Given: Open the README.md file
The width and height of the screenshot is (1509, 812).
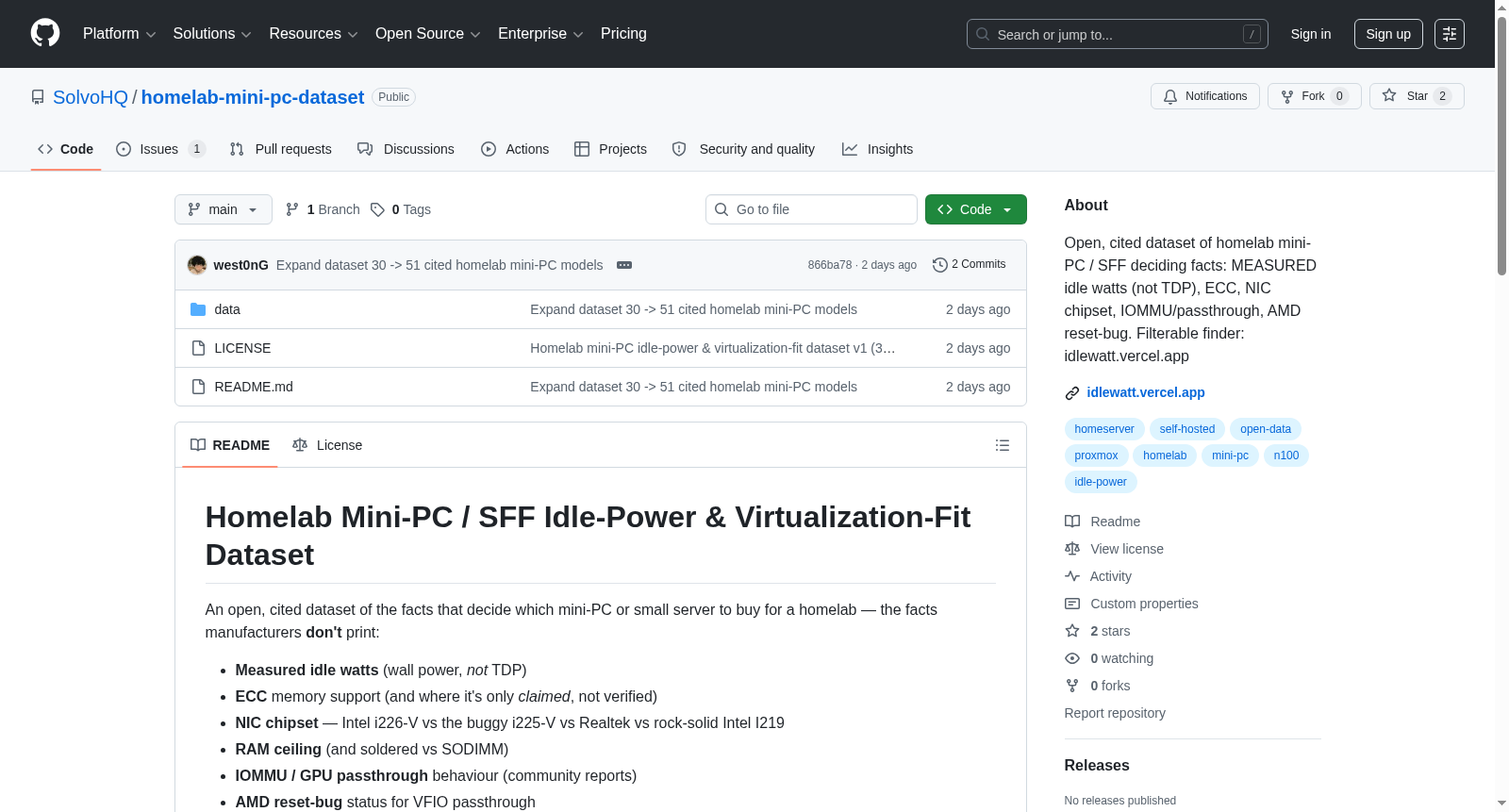Looking at the screenshot, I should [x=254, y=387].
